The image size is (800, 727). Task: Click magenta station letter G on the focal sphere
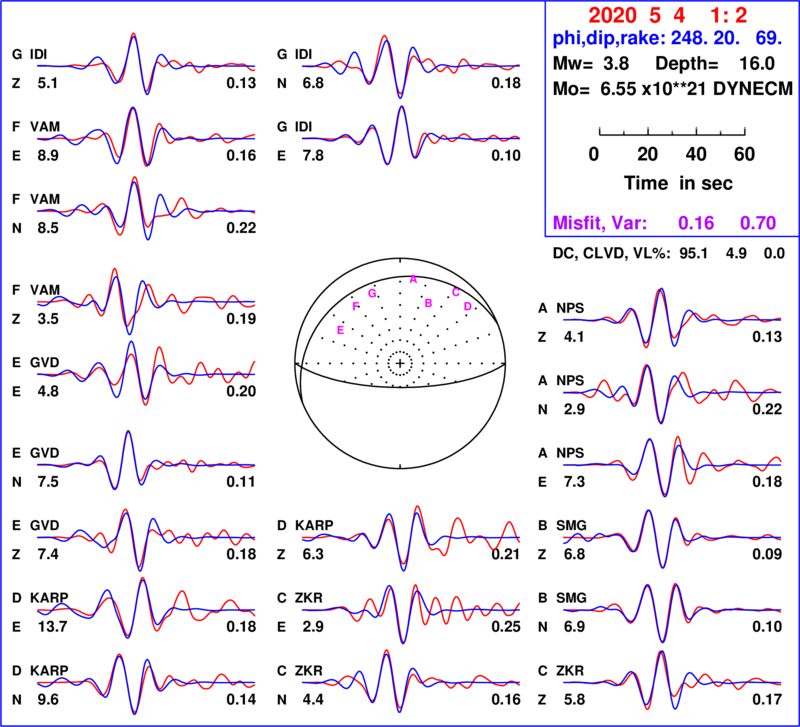(372, 293)
